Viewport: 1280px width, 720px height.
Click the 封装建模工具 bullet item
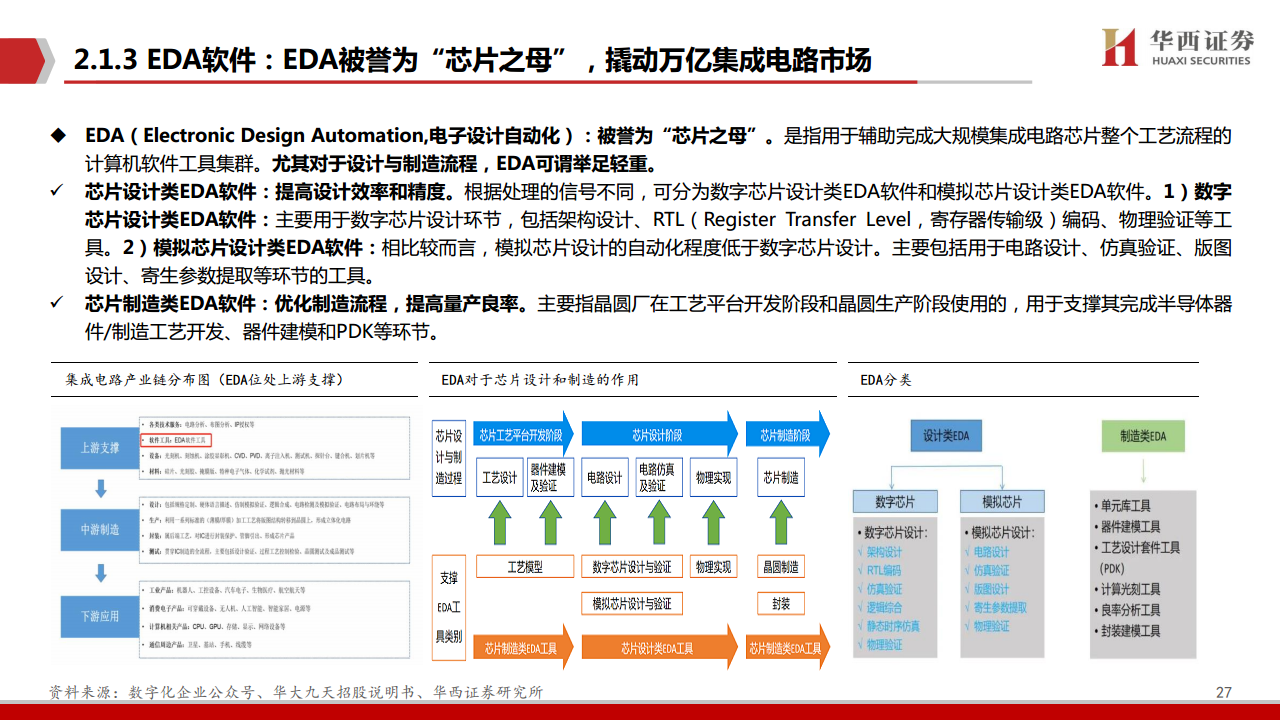coord(1126,631)
